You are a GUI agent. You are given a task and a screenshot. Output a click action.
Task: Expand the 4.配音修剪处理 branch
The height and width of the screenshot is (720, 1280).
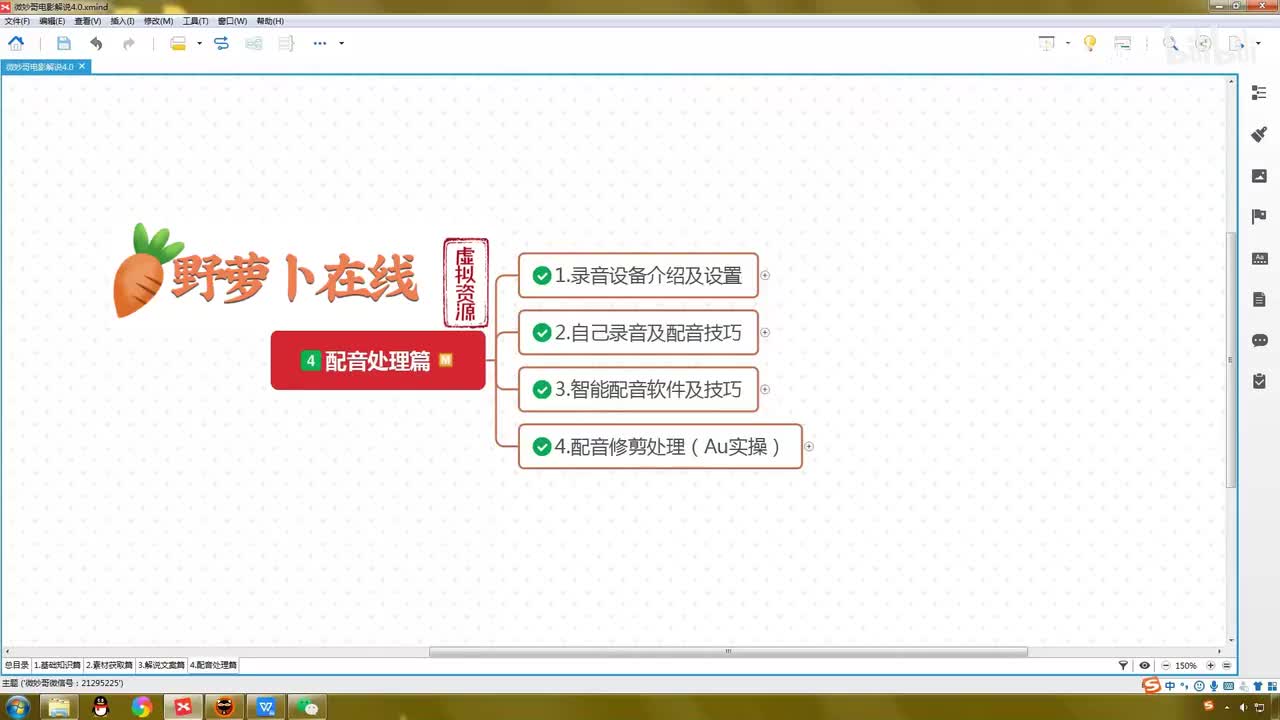(809, 446)
